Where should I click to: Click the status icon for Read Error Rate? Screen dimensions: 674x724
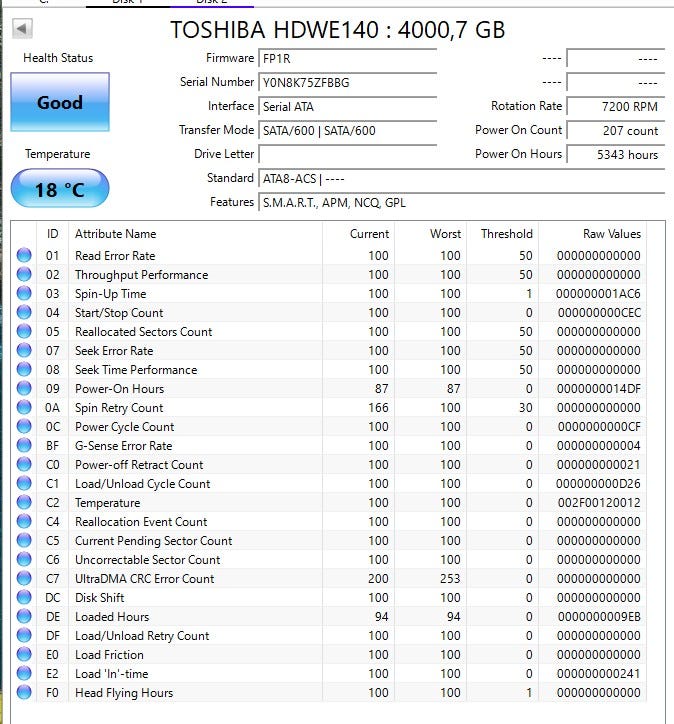click(24, 255)
